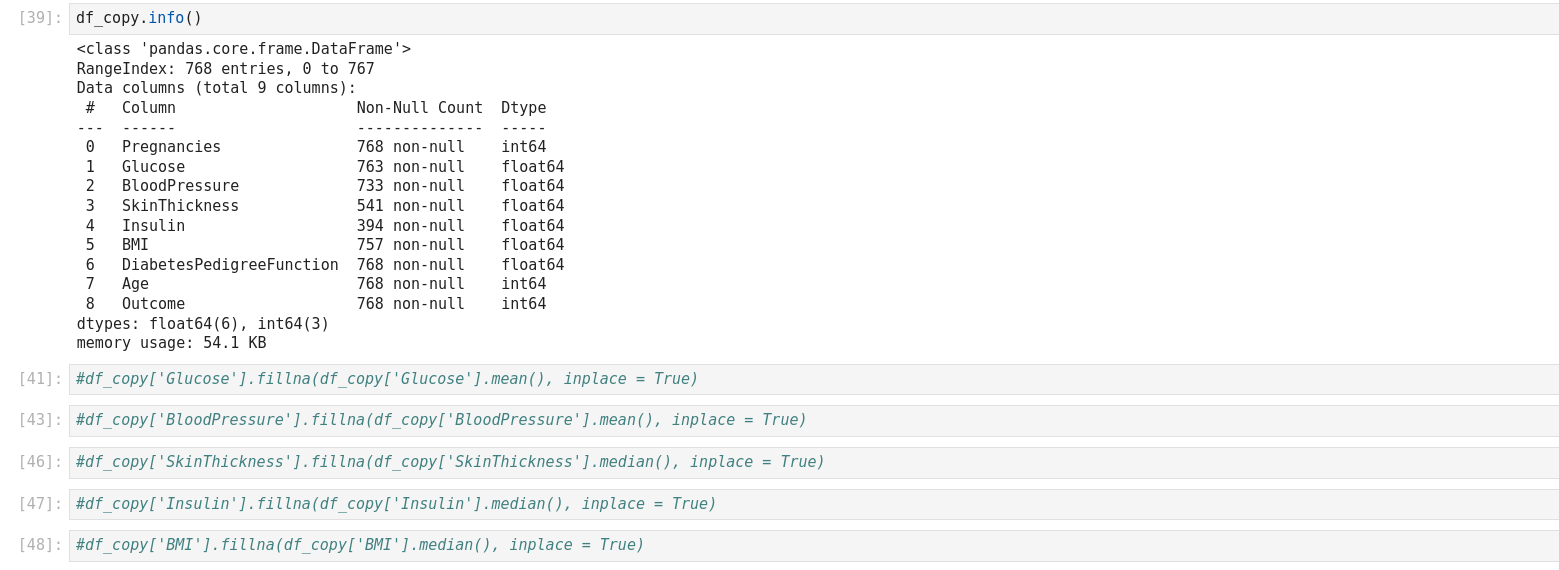
Task: Click the [47] cell prompt
Action: [40, 504]
